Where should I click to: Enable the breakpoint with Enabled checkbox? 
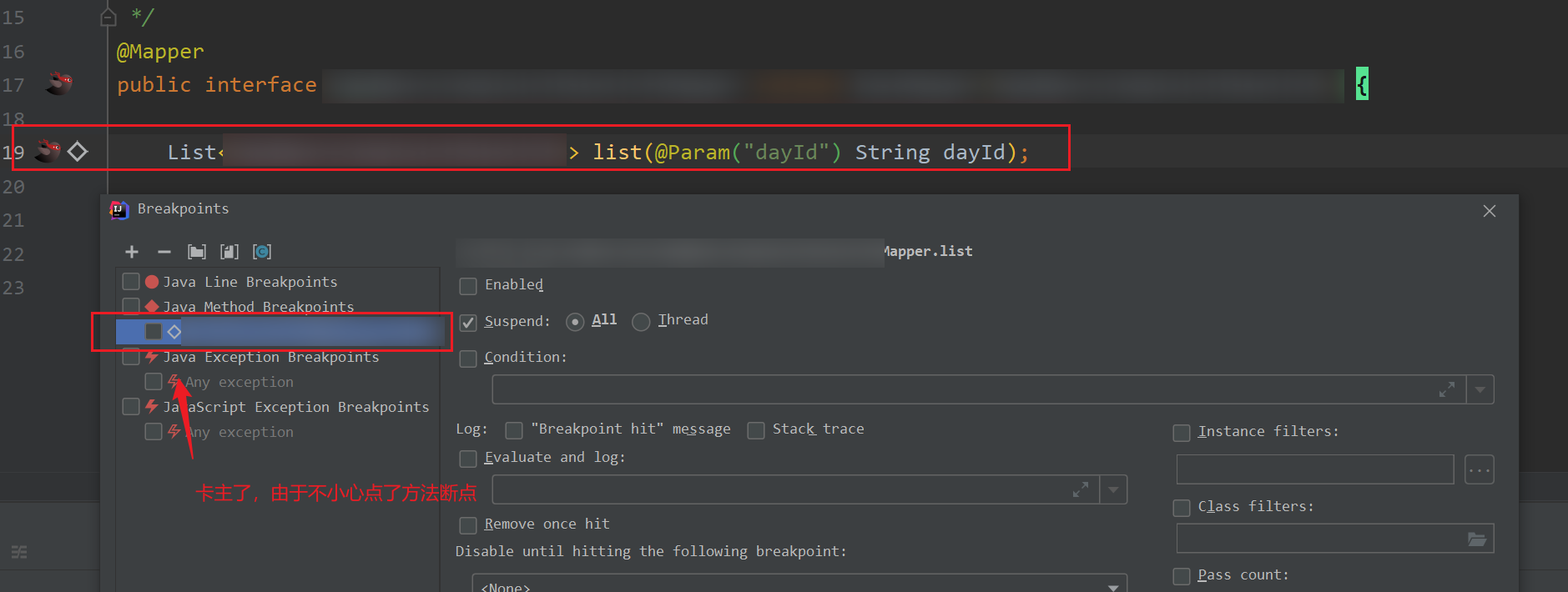468,286
